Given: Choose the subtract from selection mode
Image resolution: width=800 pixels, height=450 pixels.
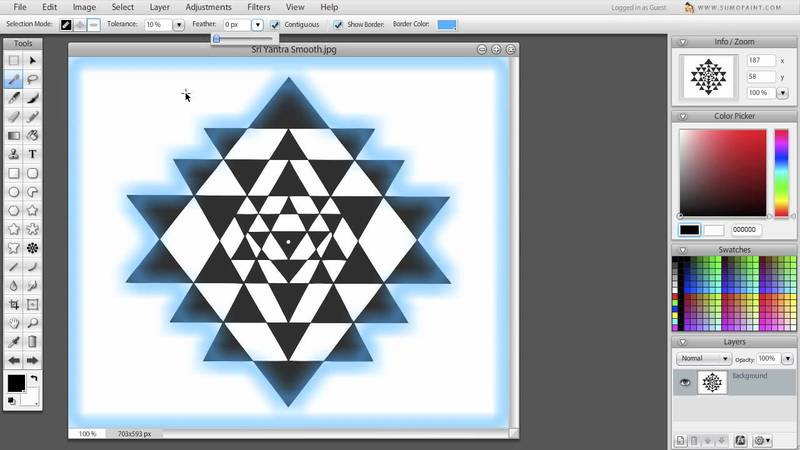Looking at the screenshot, I should tap(93, 24).
